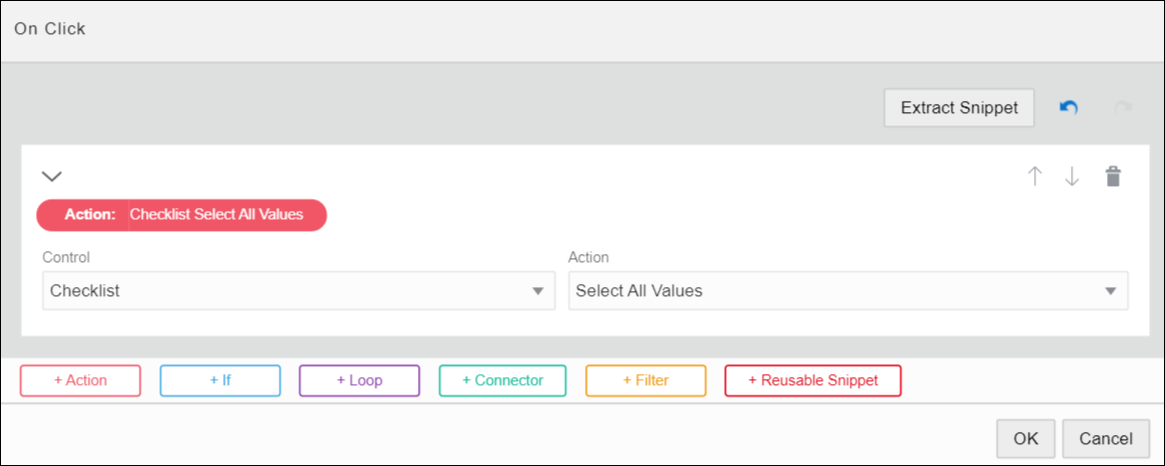The image size is (1165, 466).
Task: Confirm with the OK button
Action: tap(1026, 439)
